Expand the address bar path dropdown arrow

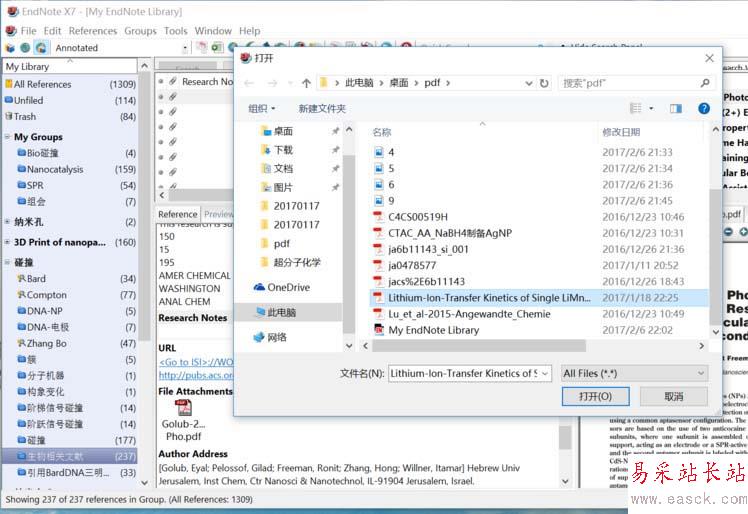(529, 83)
